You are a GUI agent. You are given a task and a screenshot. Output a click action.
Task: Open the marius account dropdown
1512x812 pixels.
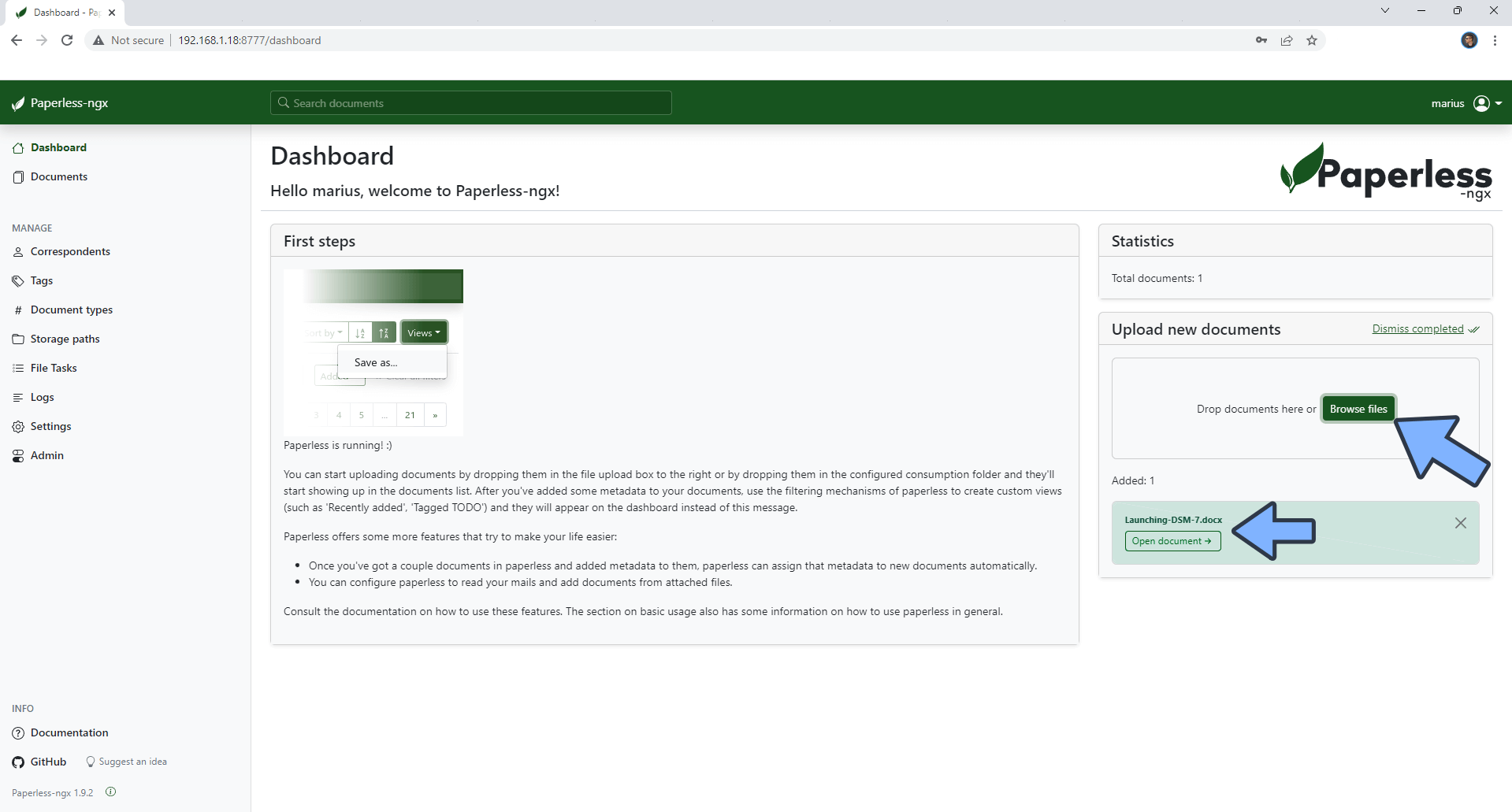(1465, 103)
